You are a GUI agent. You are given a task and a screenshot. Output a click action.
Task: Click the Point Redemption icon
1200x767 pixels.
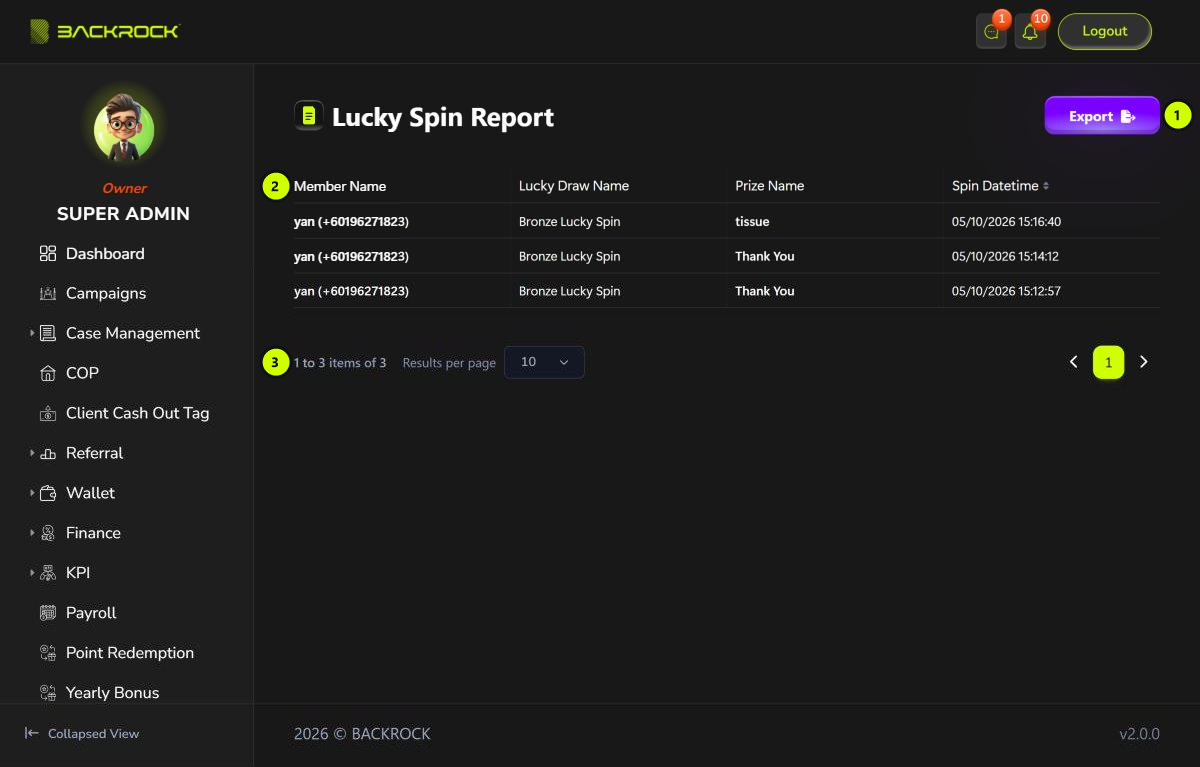click(48, 653)
